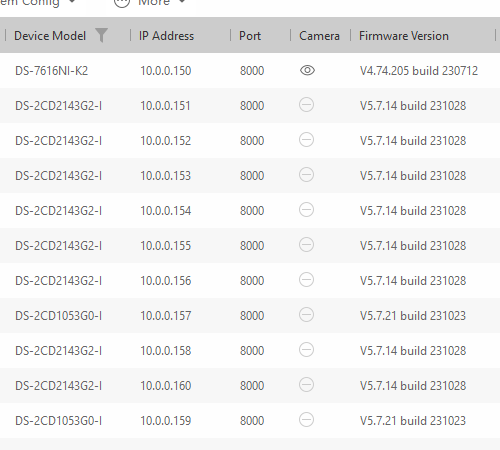Sort by Port column header
Screen dimensions: 500x450
pyautogui.click(x=250, y=36)
